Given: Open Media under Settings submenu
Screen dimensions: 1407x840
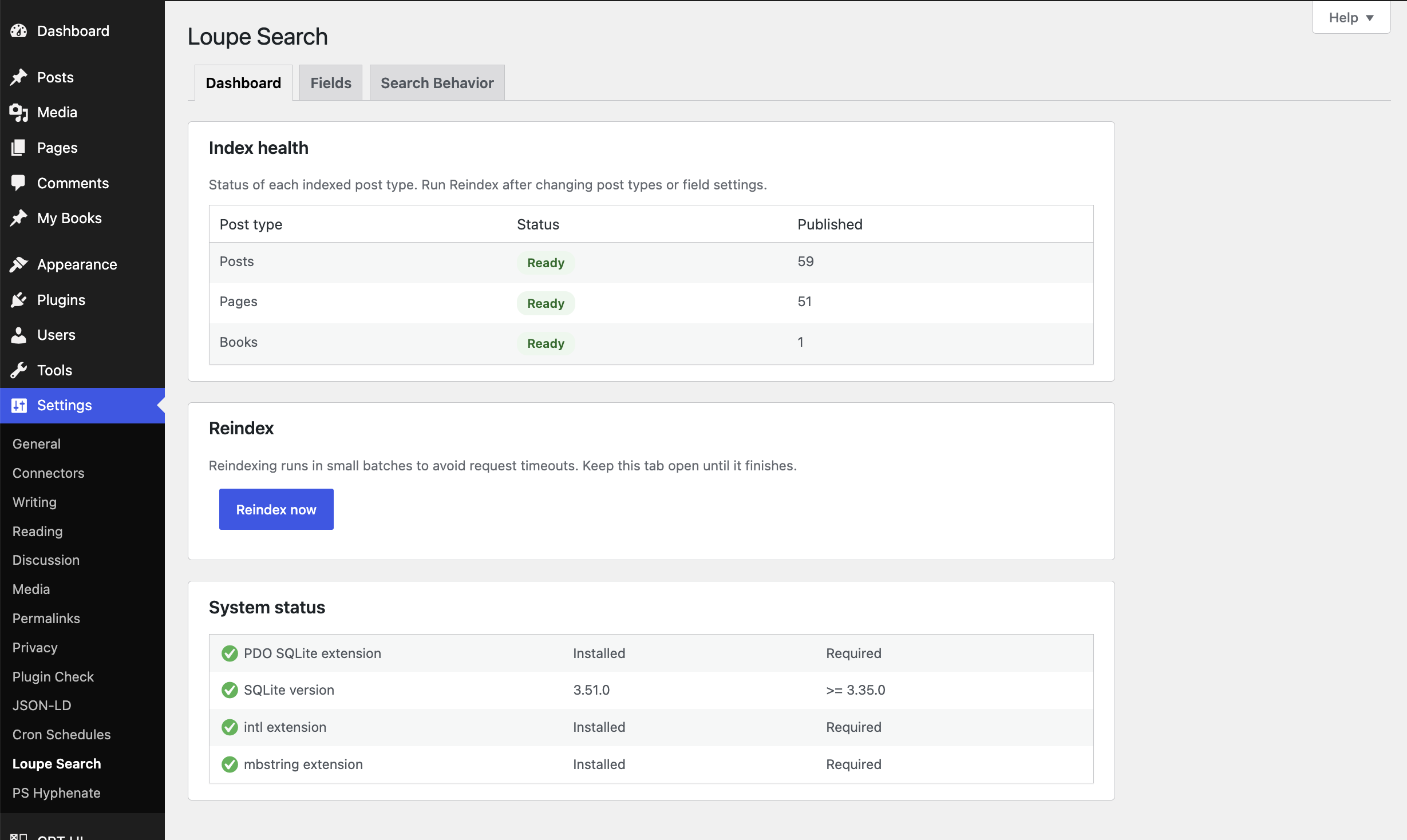Looking at the screenshot, I should [x=31, y=589].
